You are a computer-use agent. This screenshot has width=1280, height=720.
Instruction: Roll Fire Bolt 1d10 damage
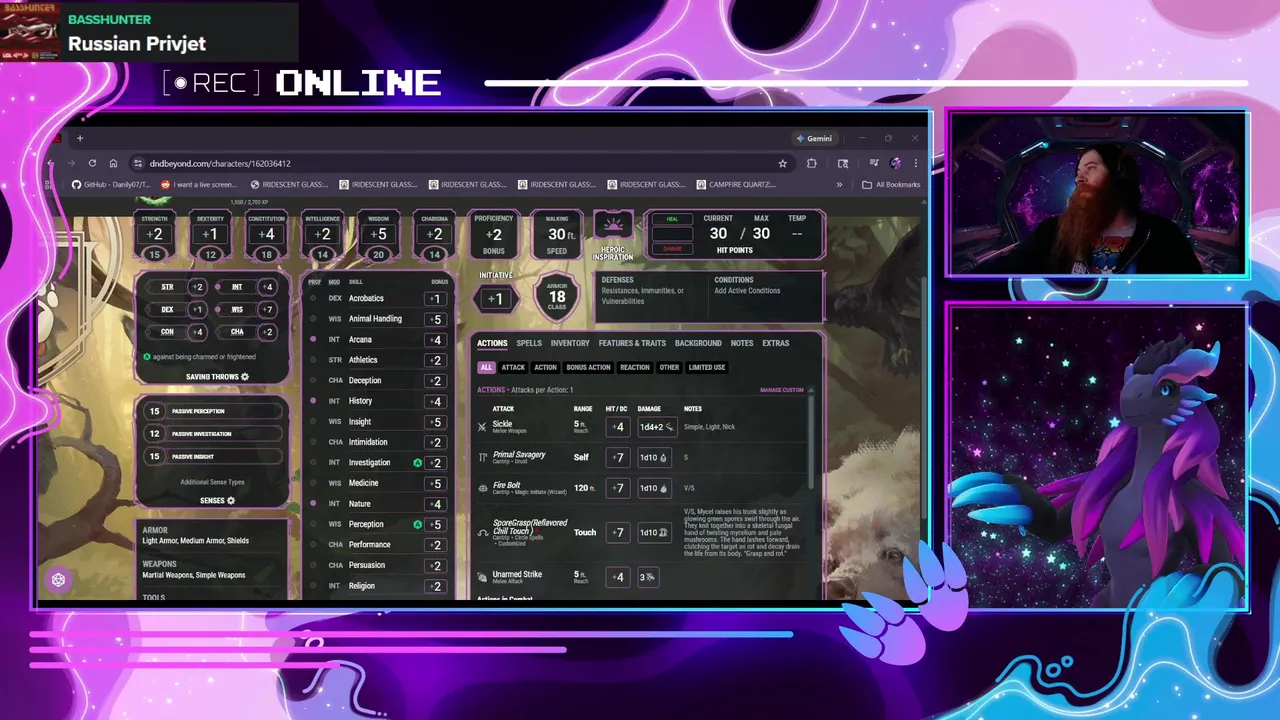point(654,488)
